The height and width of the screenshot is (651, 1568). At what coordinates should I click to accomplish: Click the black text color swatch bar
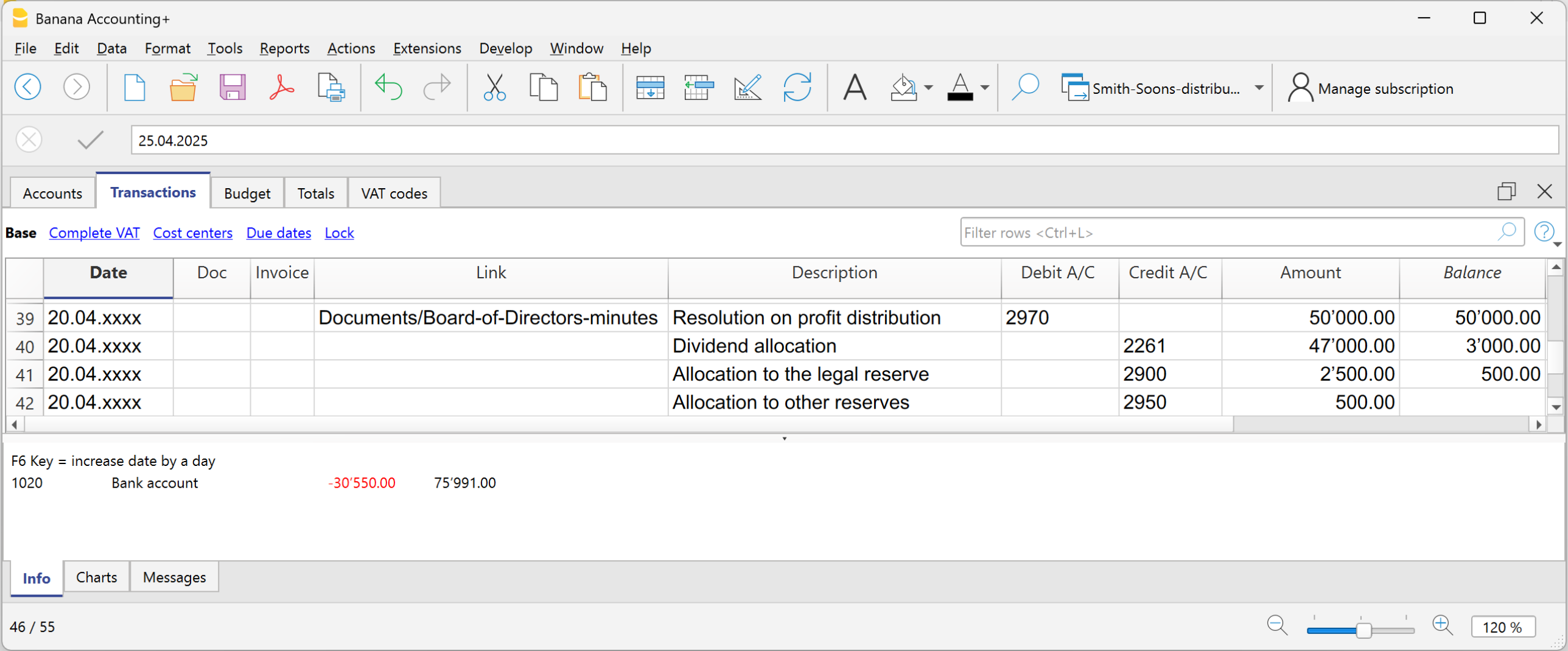tap(960, 96)
